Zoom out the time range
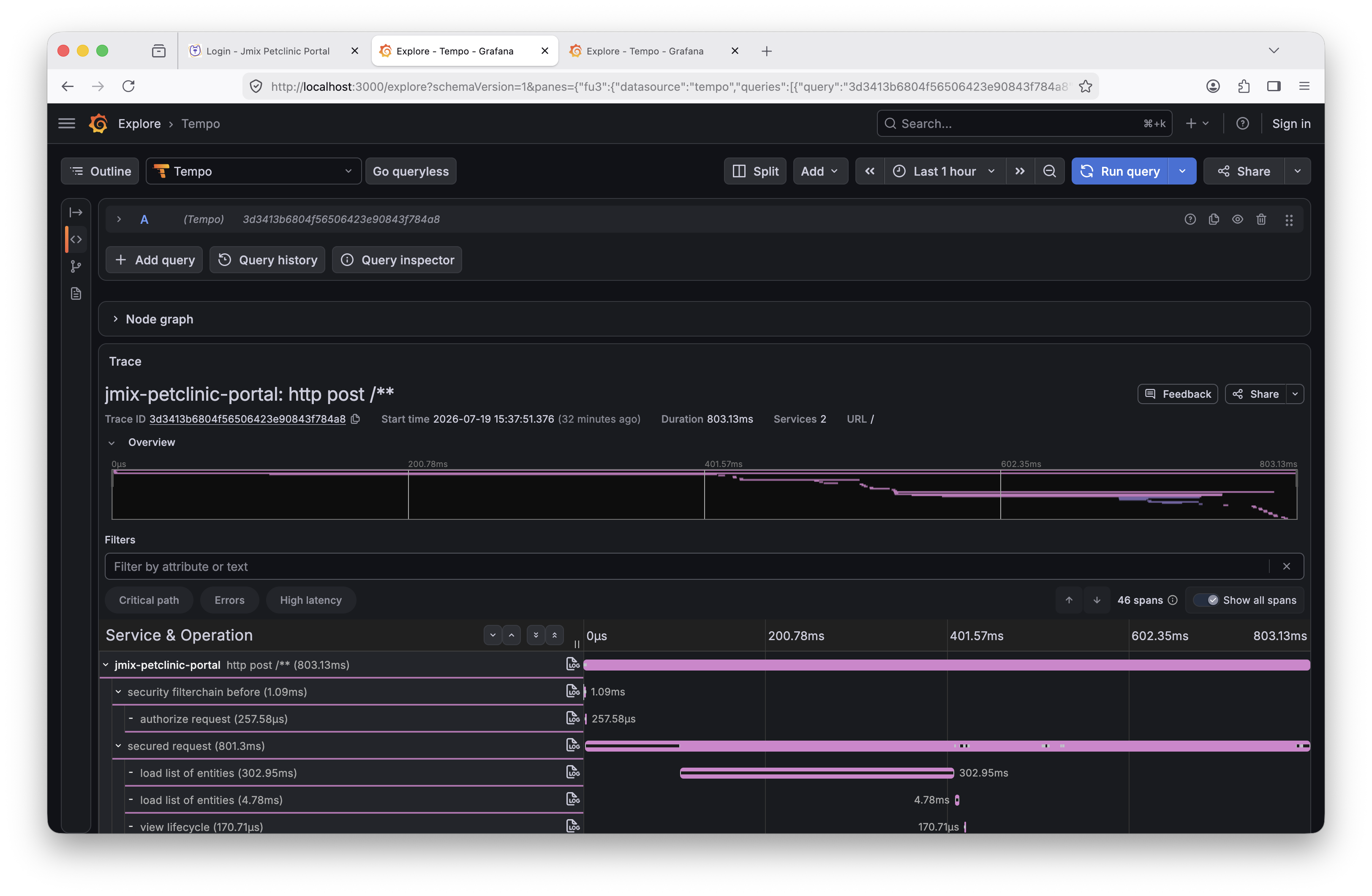Screen dimensions: 1372x896 [x=1049, y=171]
